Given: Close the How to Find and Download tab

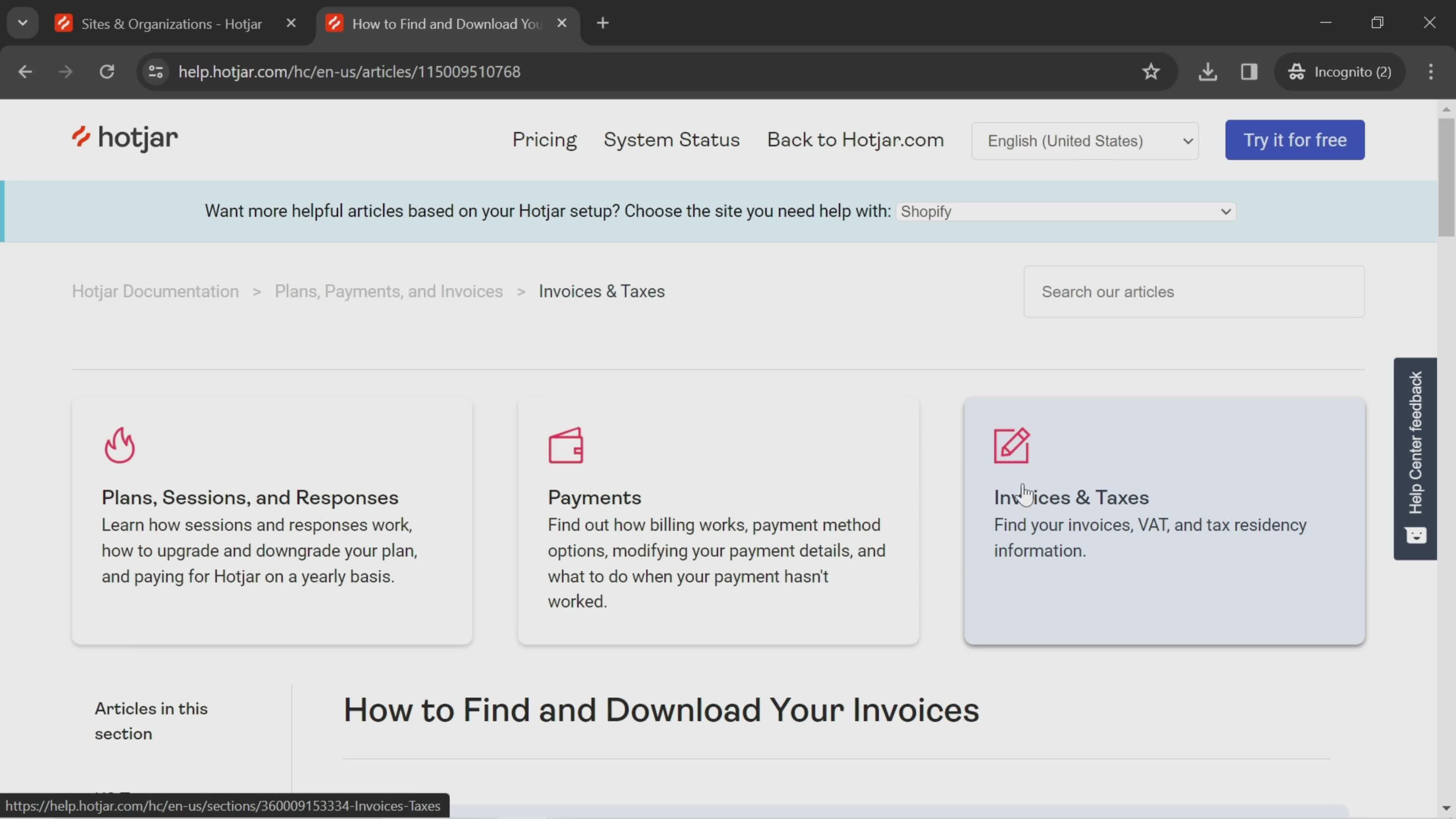Looking at the screenshot, I should tap(562, 23).
